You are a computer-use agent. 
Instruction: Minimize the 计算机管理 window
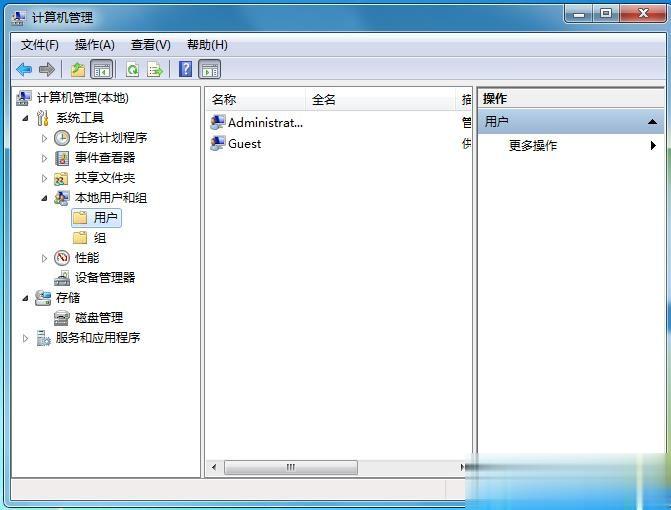(x=579, y=14)
